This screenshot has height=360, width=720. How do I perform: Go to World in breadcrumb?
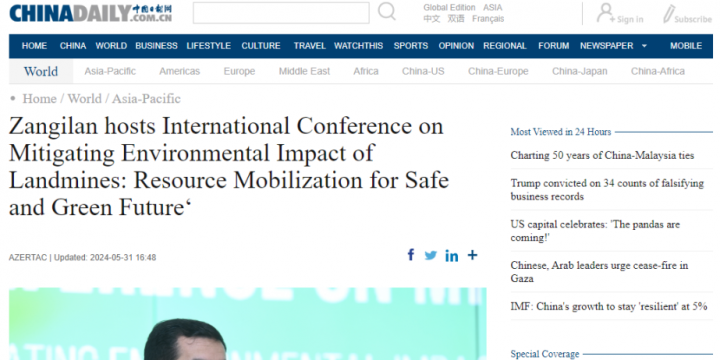[x=84, y=99]
